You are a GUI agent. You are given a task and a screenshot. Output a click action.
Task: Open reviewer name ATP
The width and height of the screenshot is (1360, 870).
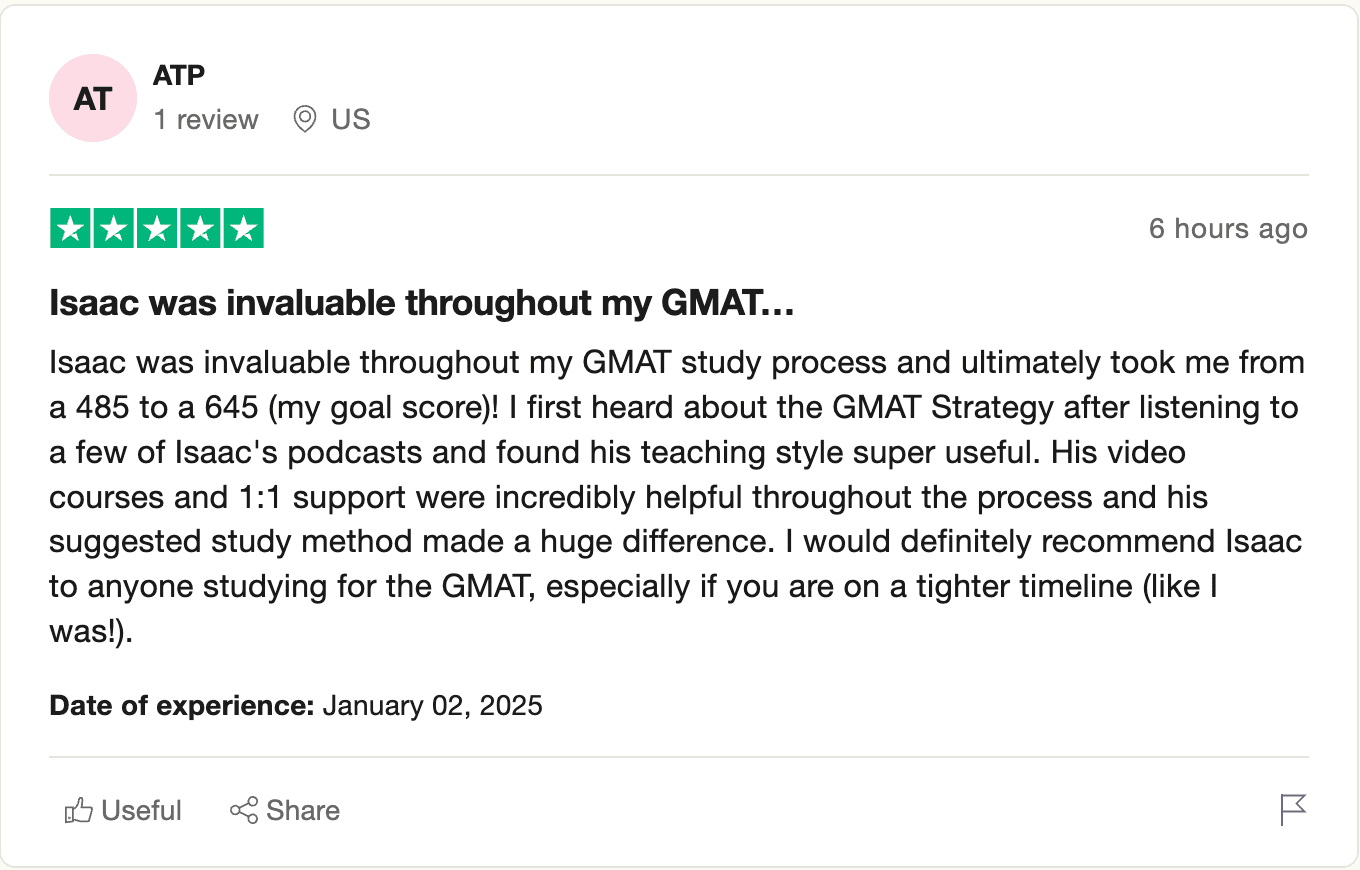[x=179, y=75]
